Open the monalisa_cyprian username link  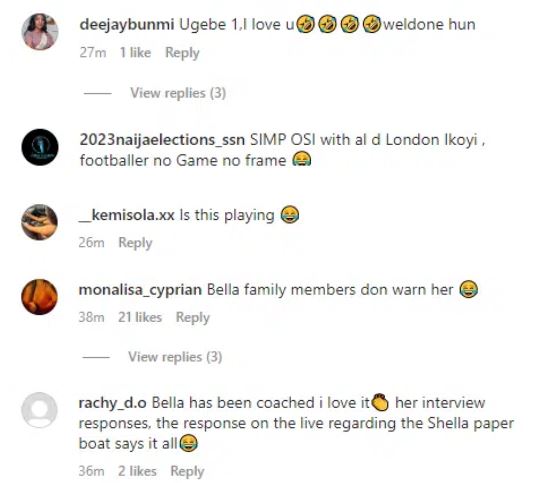(140, 290)
